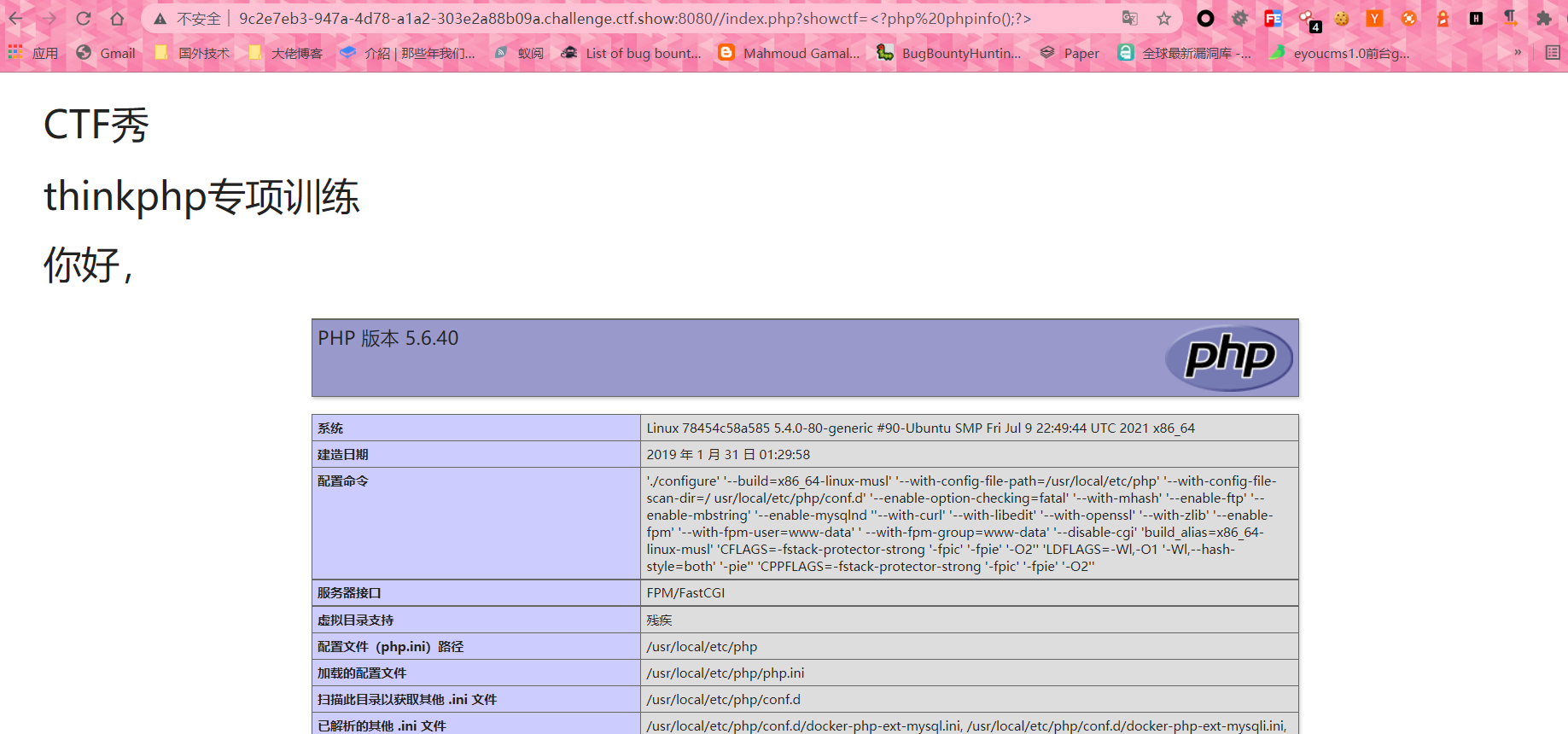Open the orange Y extension icon
The width and height of the screenshot is (1568, 734).
tap(1374, 18)
